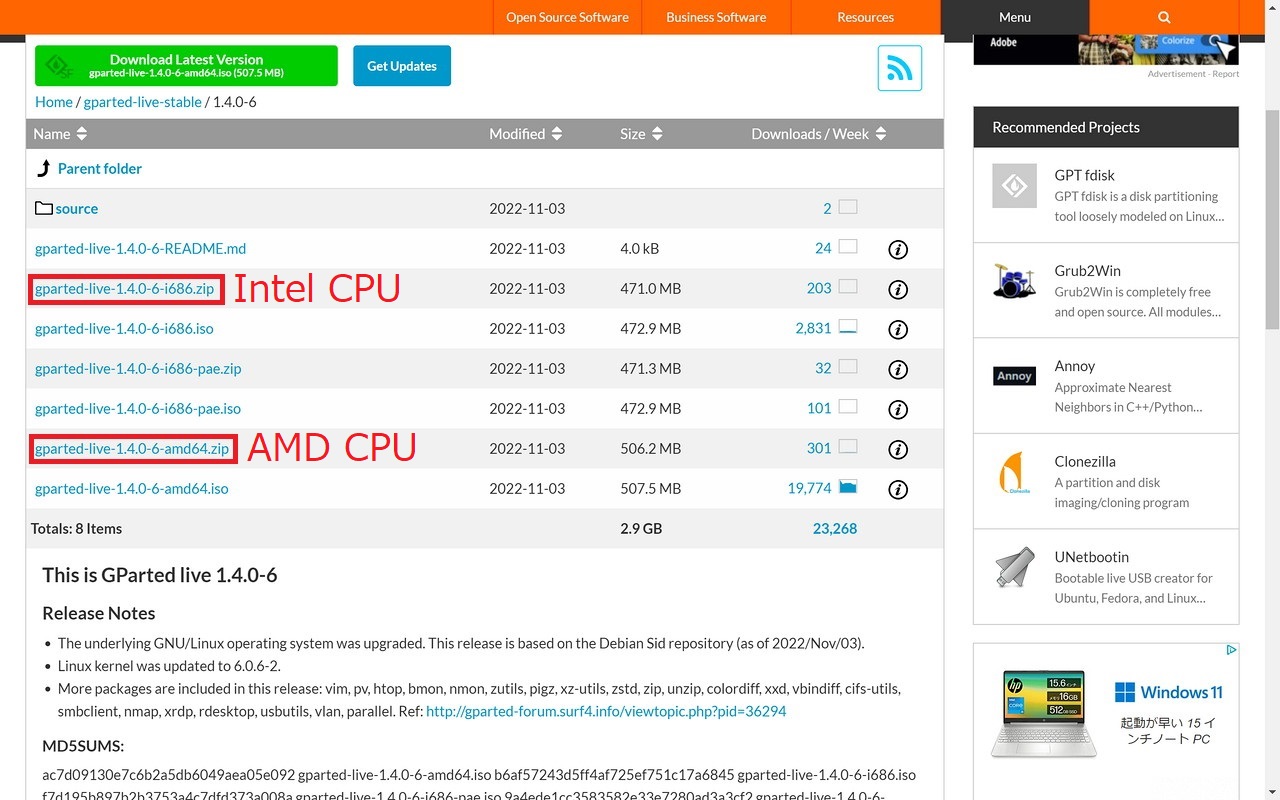This screenshot has width=1280, height=800.
Task: Download gparted-live-1.4.0-6-amd64.zip
Action: [x=132, y=449]
